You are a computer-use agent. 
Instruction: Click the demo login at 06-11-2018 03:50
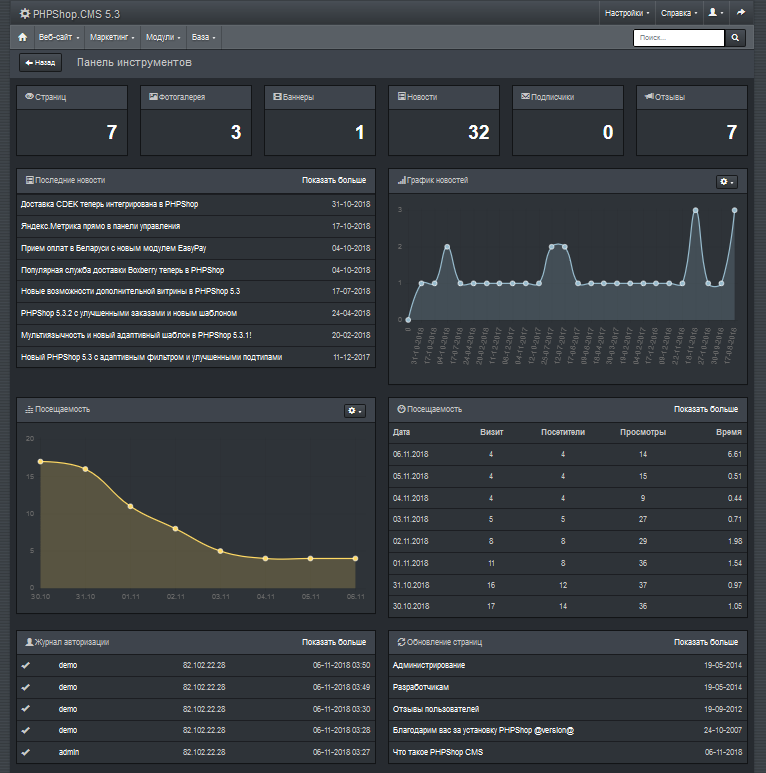(68, 666)
